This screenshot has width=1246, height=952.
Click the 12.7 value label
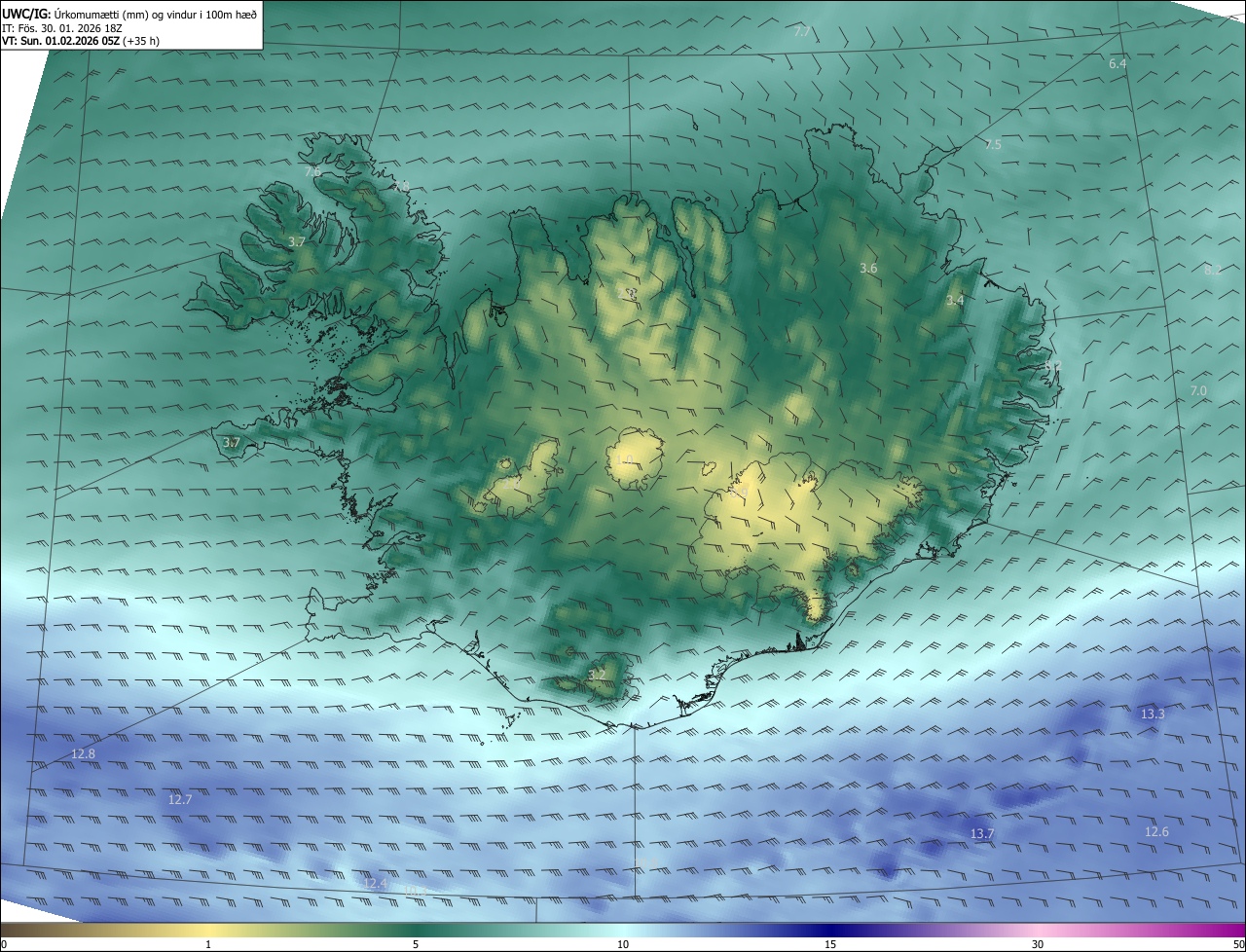(180, 799)
